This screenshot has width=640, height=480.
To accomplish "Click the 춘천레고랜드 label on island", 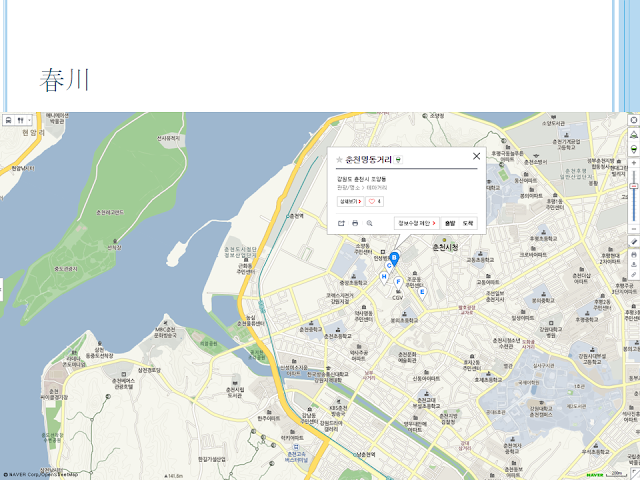I will tap(110, 212).
